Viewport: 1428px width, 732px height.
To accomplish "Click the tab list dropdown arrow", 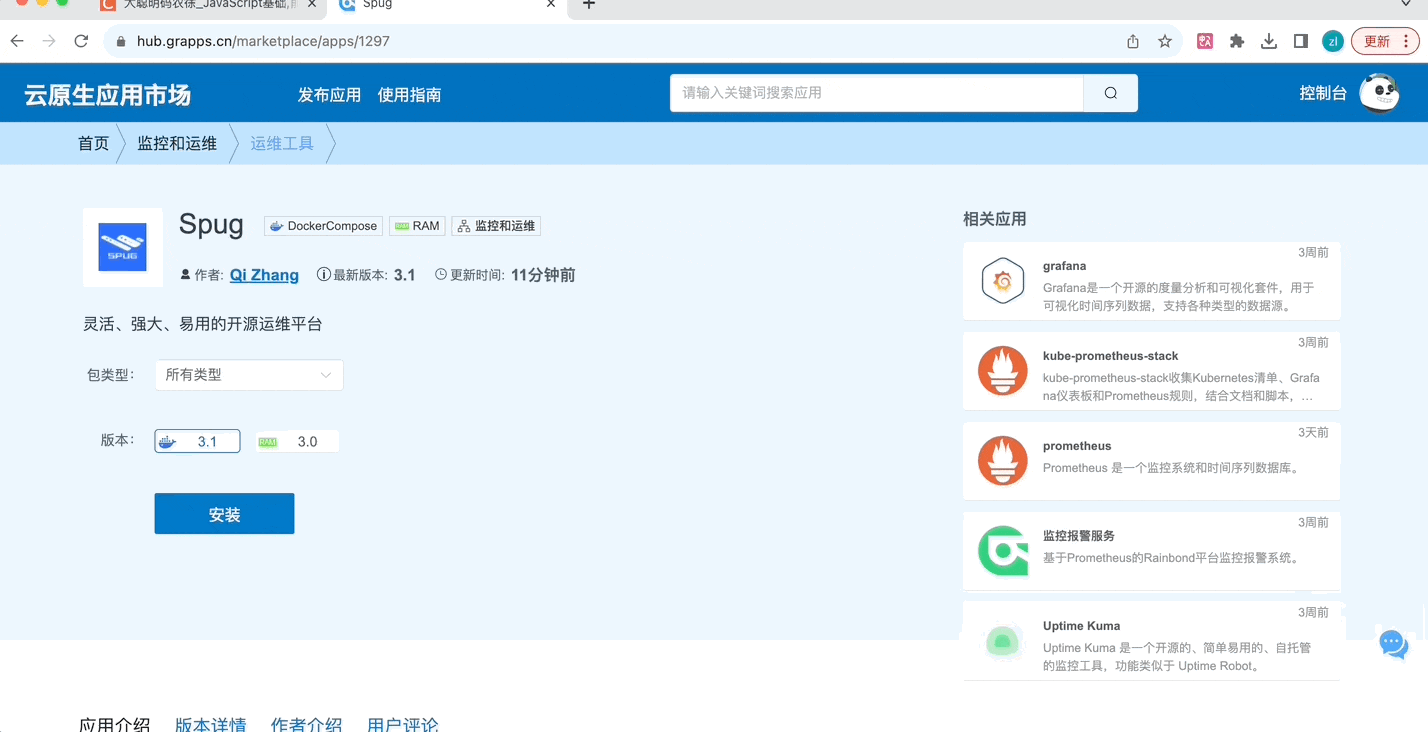I will point(1406,5).
